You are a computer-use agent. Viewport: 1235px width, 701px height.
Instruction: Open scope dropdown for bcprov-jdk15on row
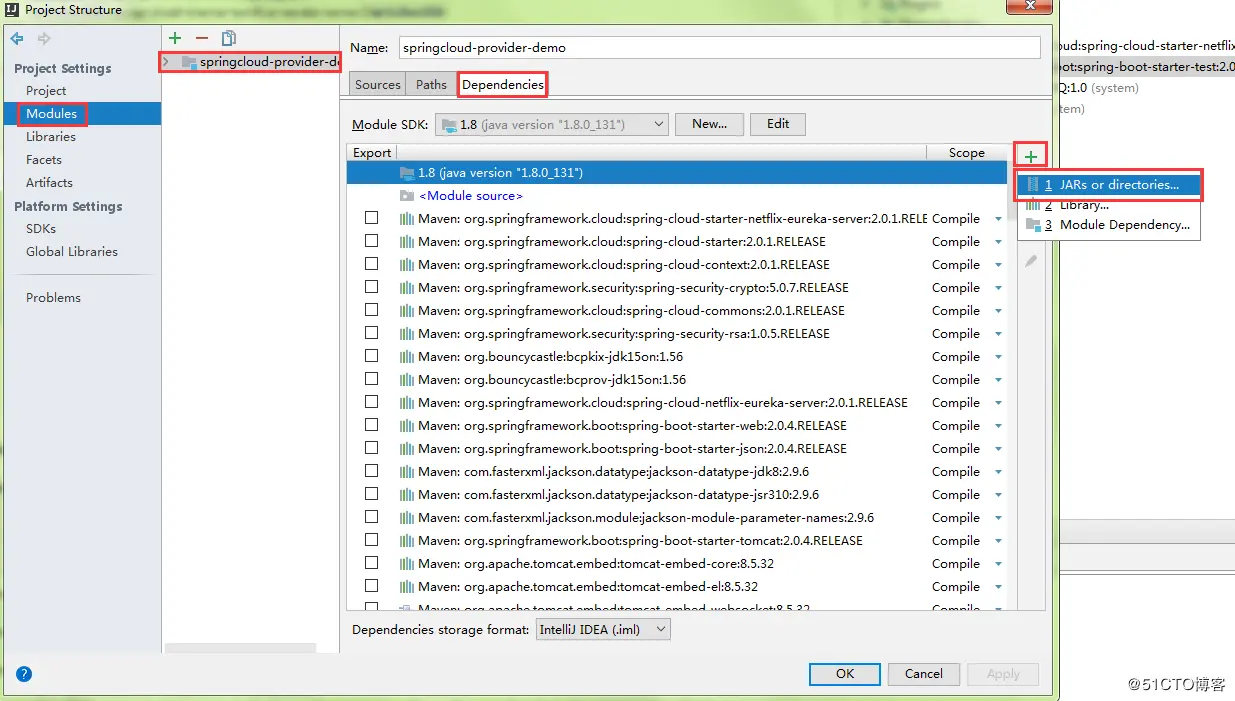tap(998, 381)
